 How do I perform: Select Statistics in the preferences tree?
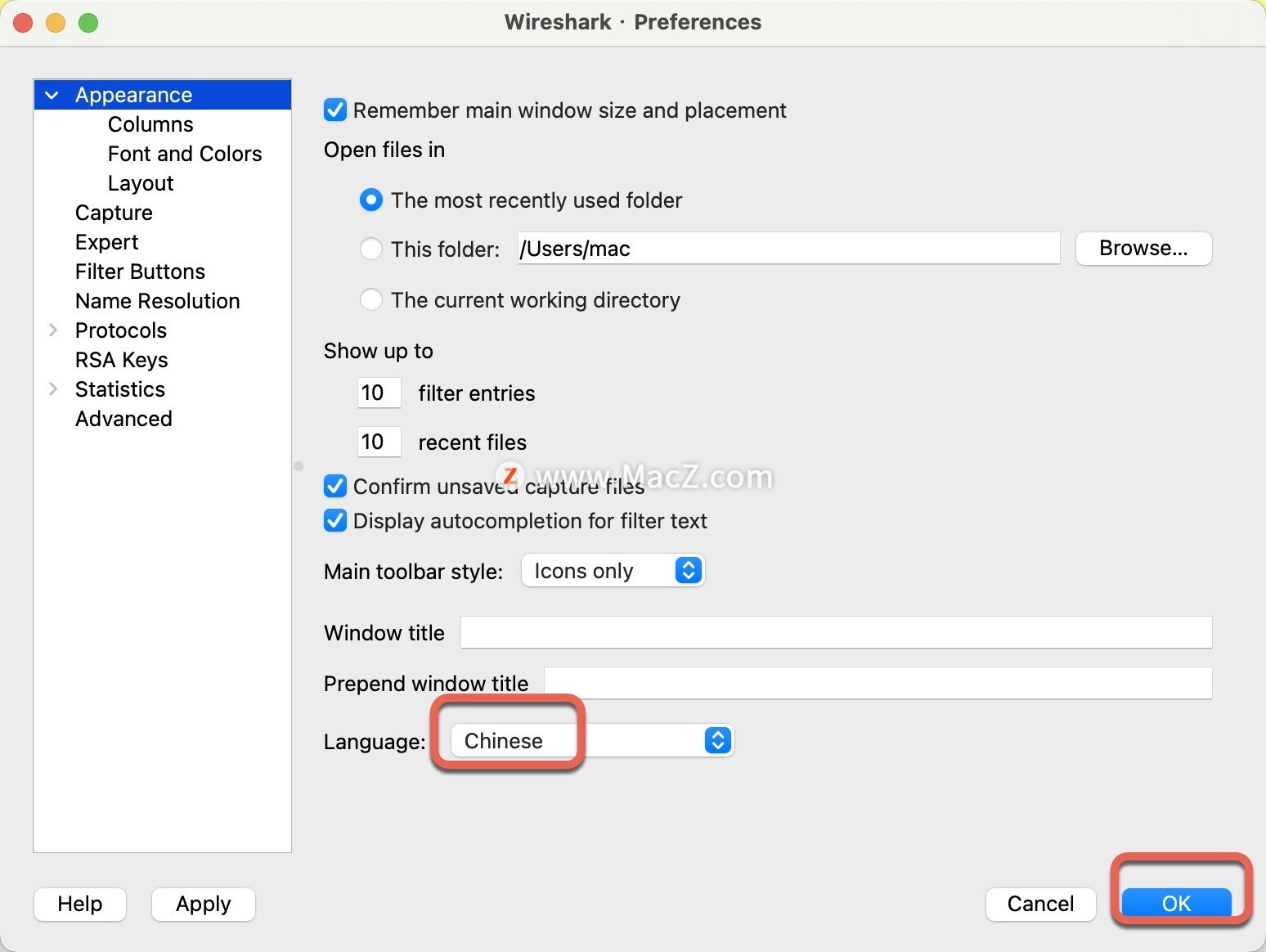(x=120, y=389)
